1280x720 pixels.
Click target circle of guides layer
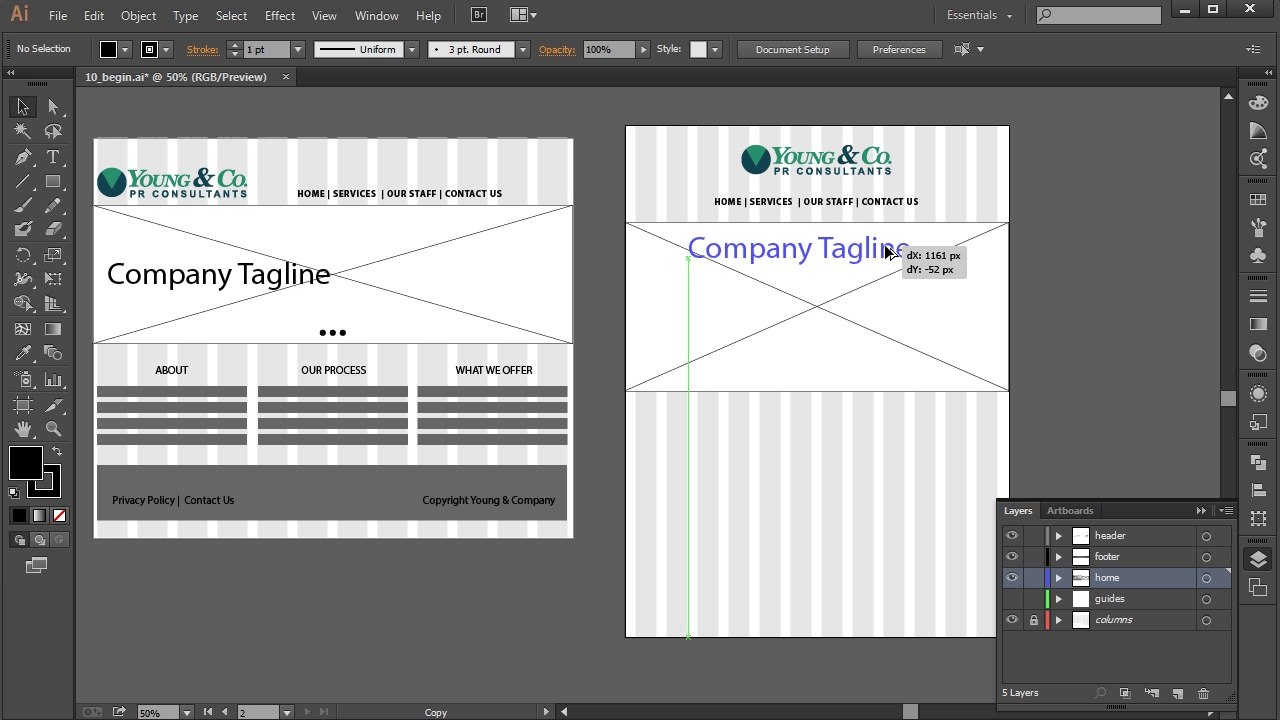1206,599
